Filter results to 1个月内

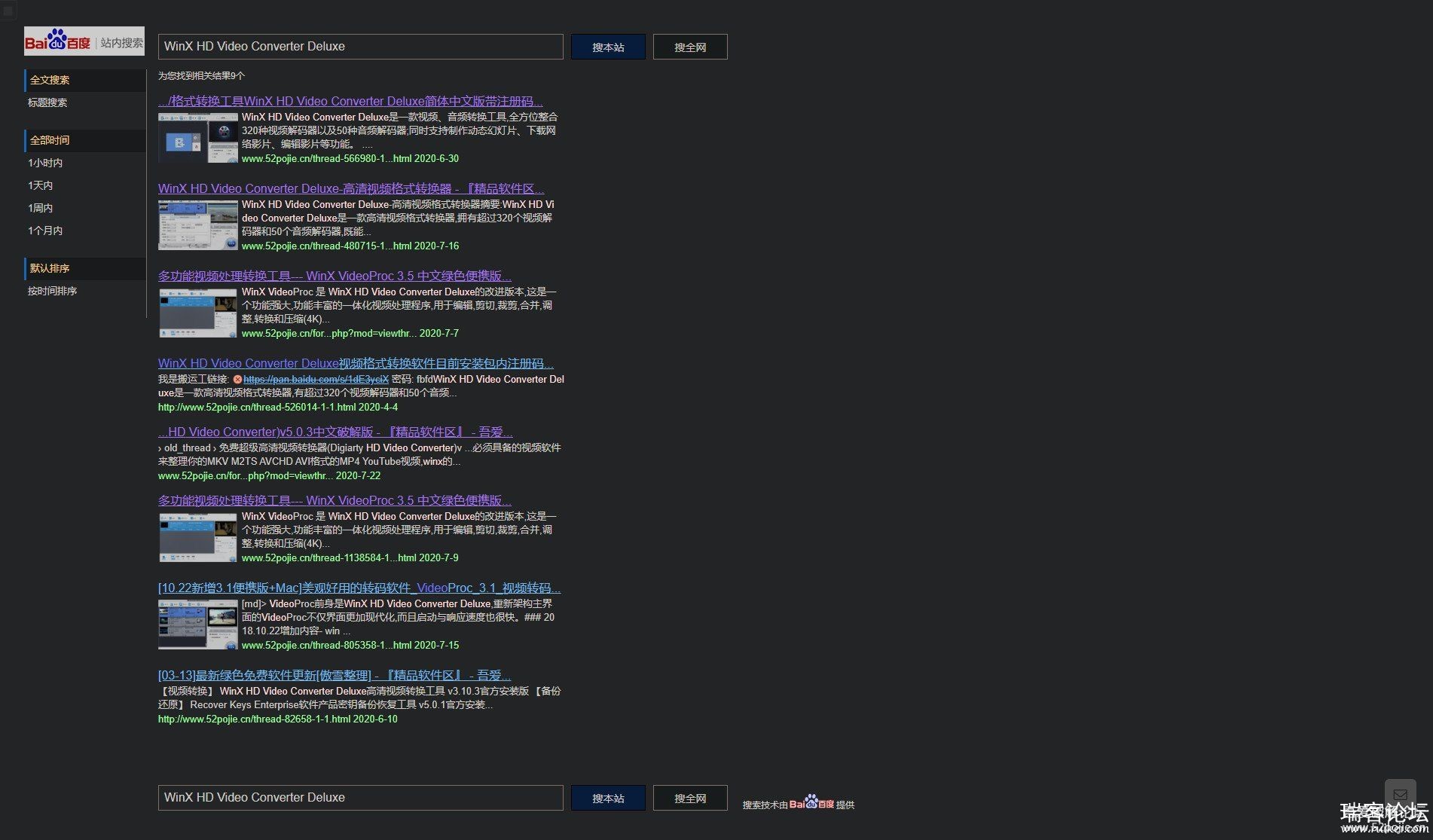pyautogui.click(x=45, y=231)
